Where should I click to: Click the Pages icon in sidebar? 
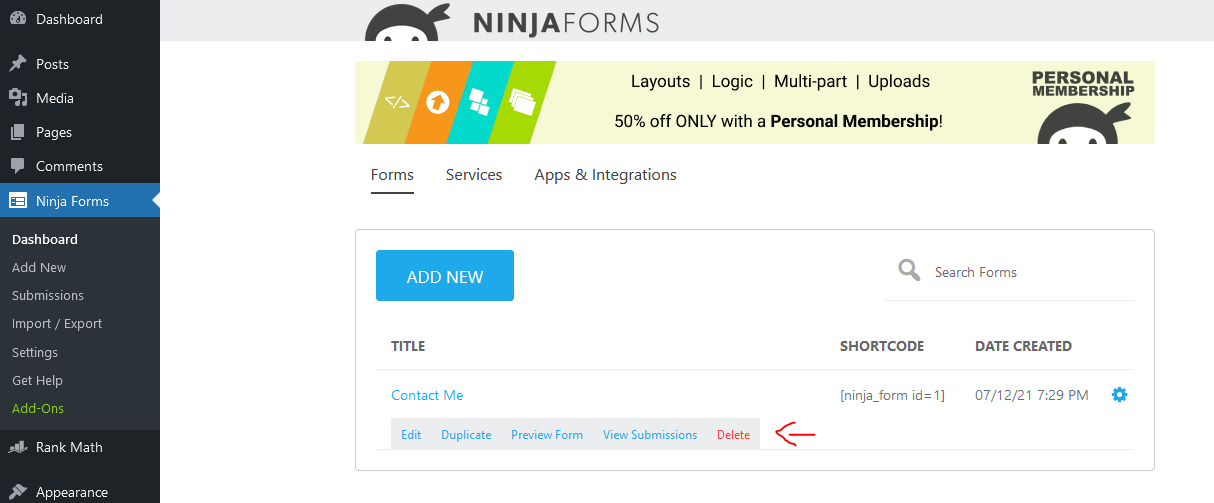(x=17, y=132)
